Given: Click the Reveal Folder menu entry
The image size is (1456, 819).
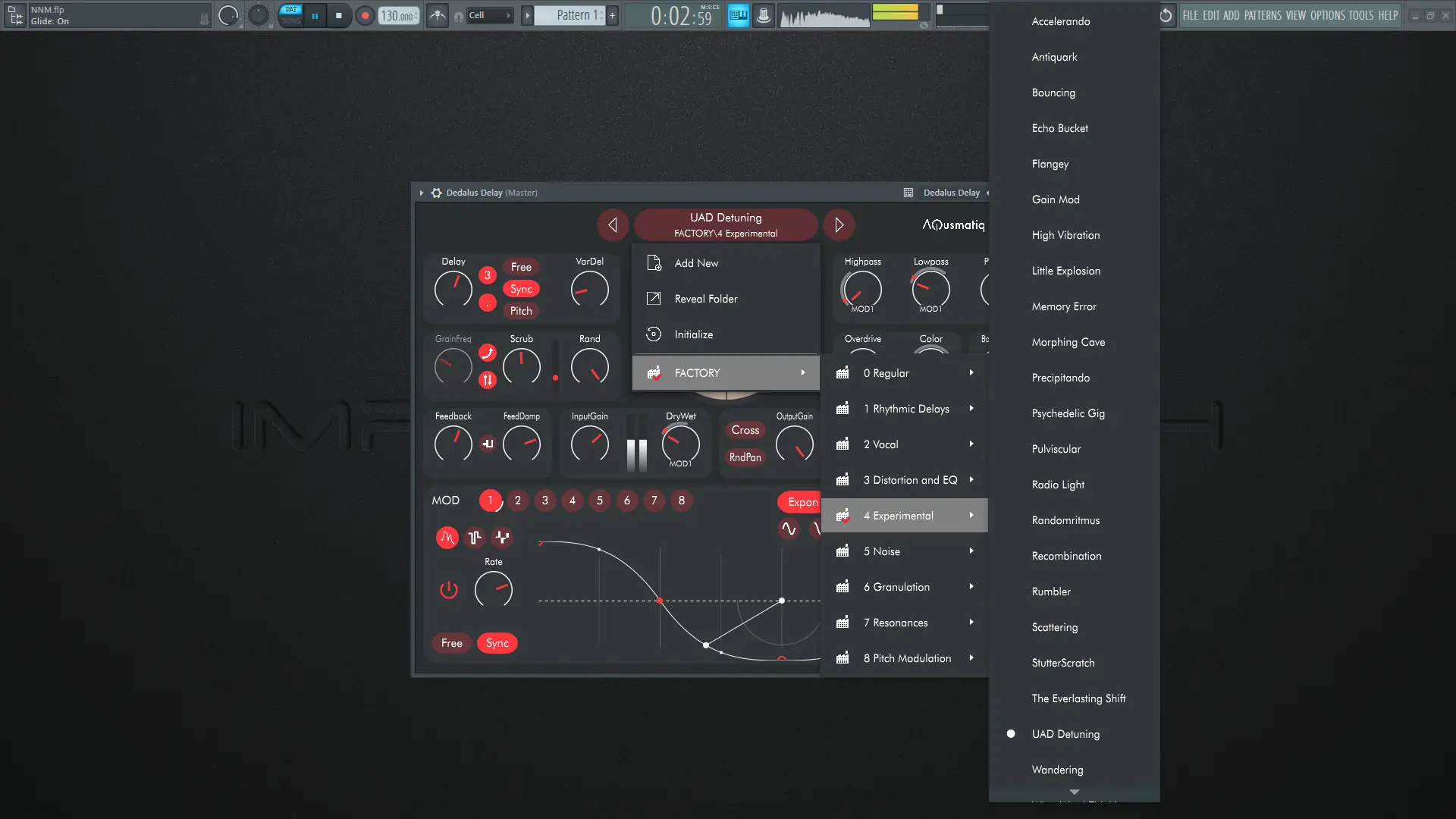Looking at the screenshot, I should pyautogui.click(x=705, y=299).
